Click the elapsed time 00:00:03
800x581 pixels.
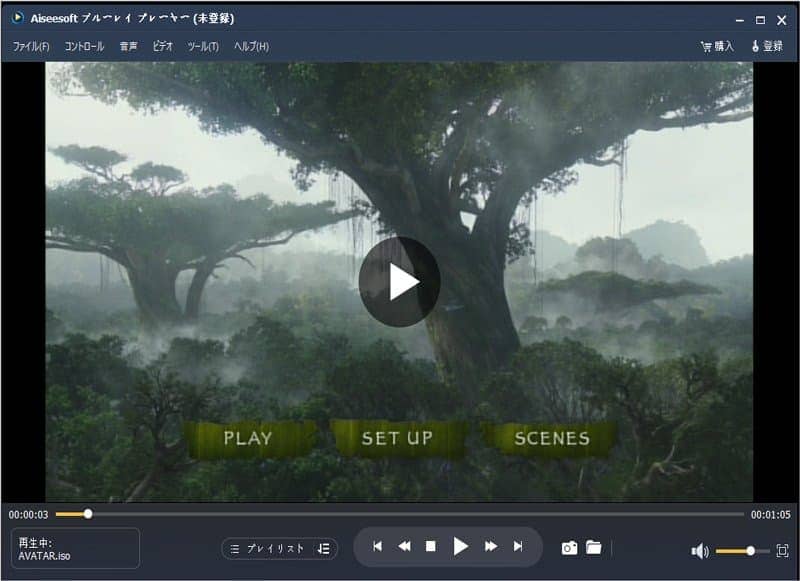28,515
